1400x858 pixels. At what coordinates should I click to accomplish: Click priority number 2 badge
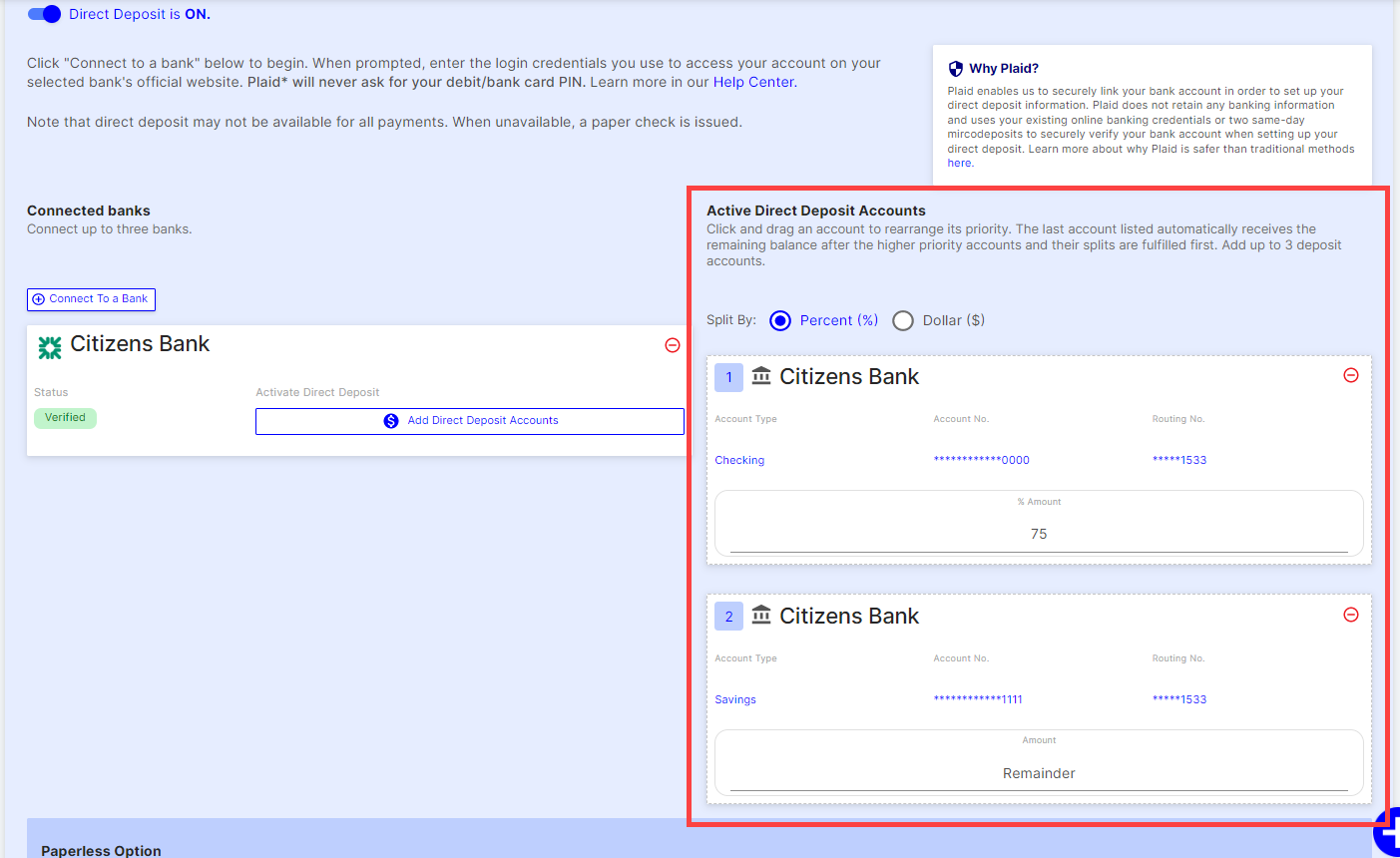pyautogui.click(x=728, y=617)
